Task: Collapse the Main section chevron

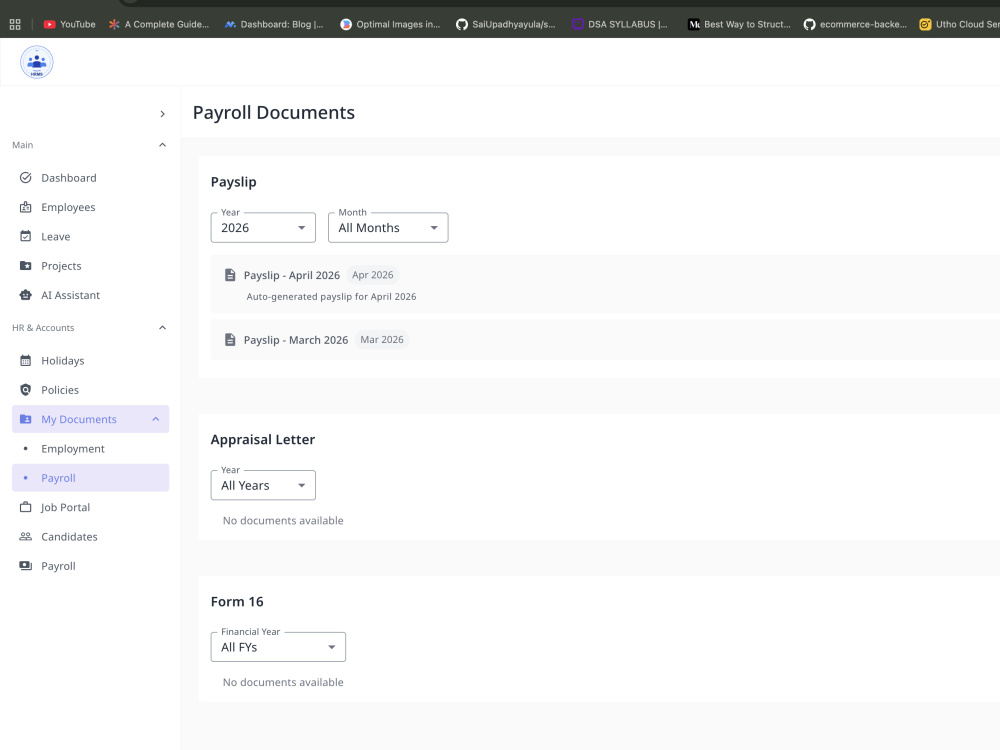Action: (163, 145)
